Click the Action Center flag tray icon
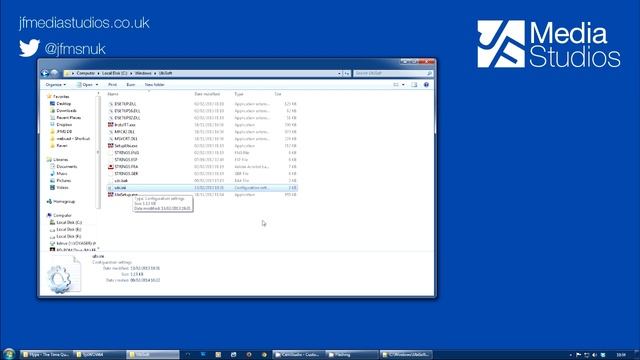 [x=578, y=355]
